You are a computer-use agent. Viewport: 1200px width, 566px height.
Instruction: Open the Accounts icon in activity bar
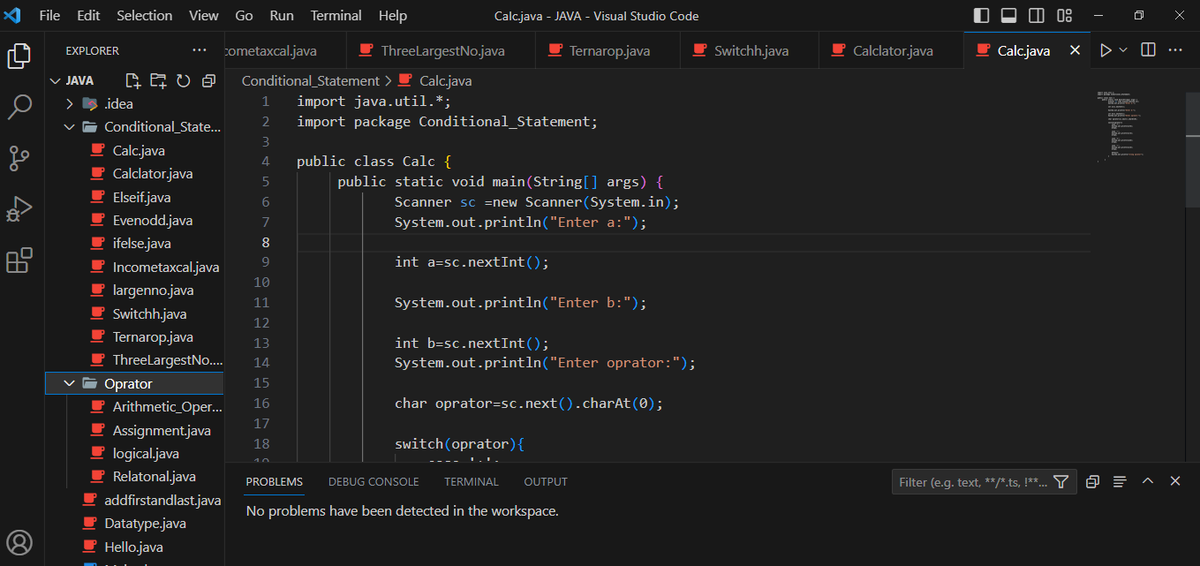(x=20, y=543)
